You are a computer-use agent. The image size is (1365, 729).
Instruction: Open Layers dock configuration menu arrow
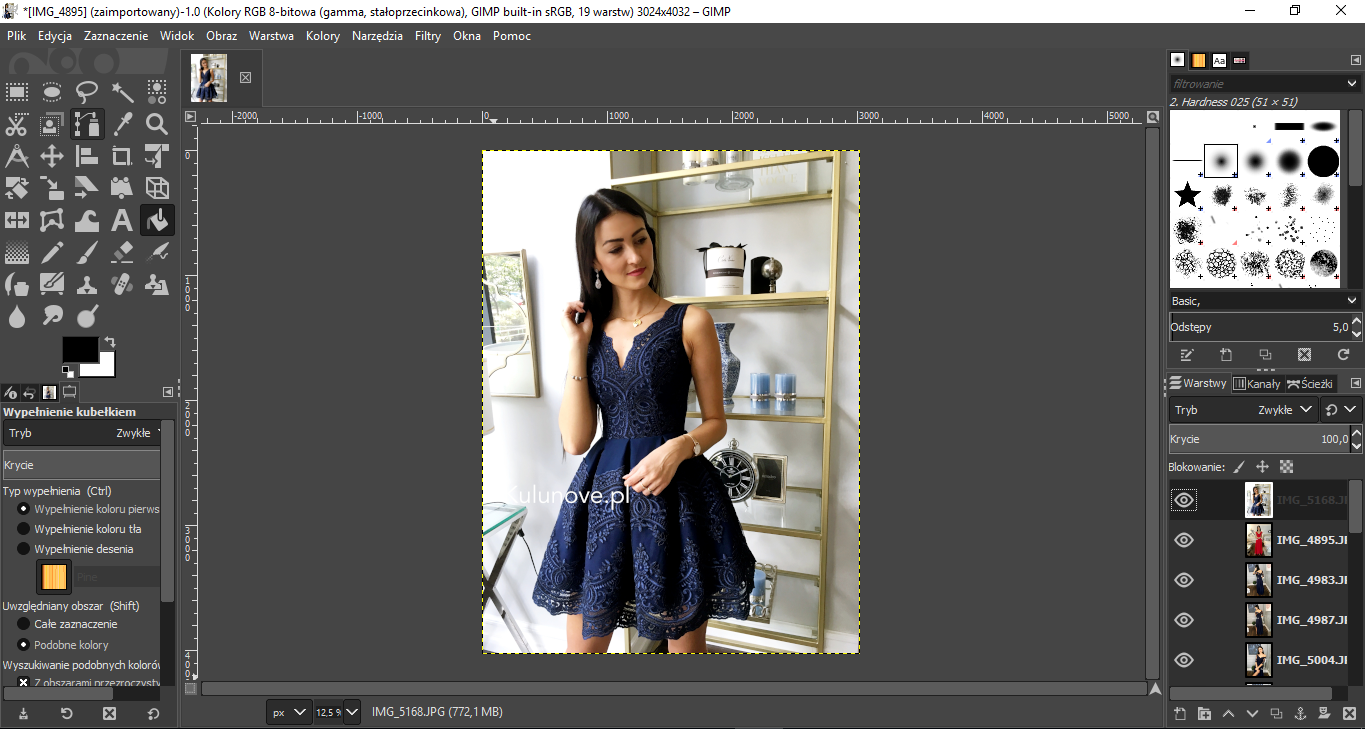point(1355,383)
